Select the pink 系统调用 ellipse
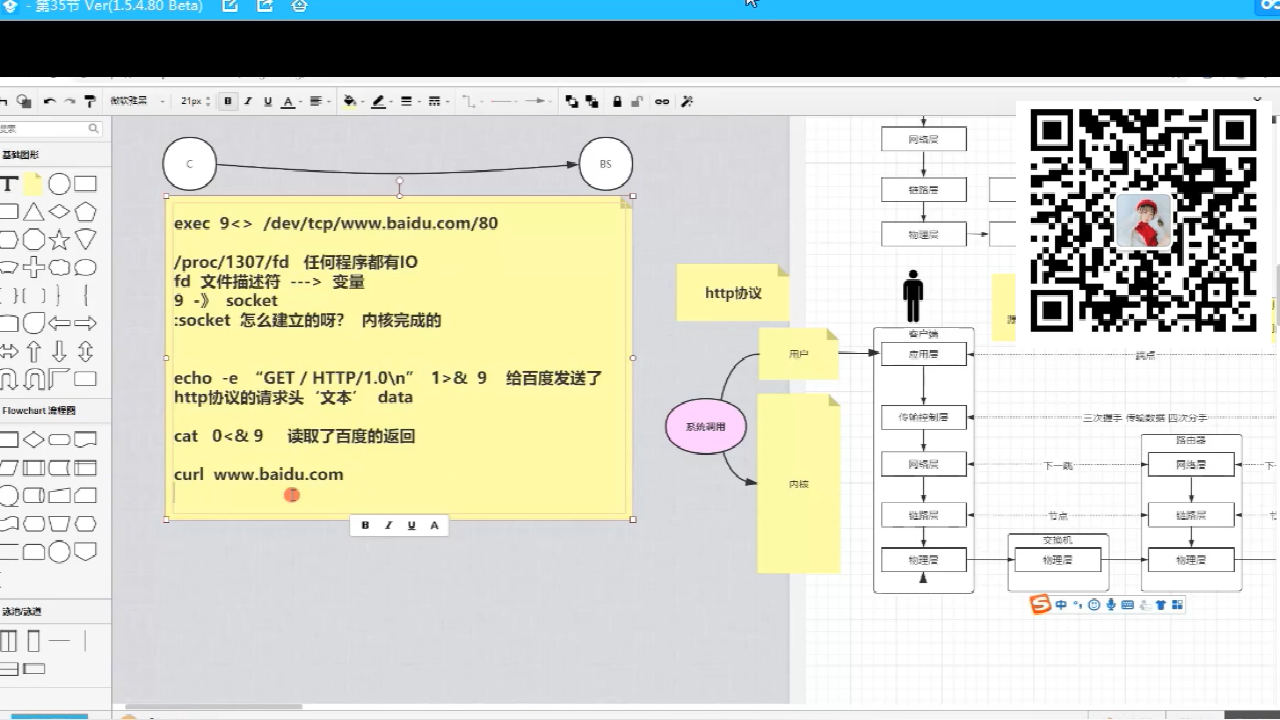The image size is (1280, 720). point(706,426)
